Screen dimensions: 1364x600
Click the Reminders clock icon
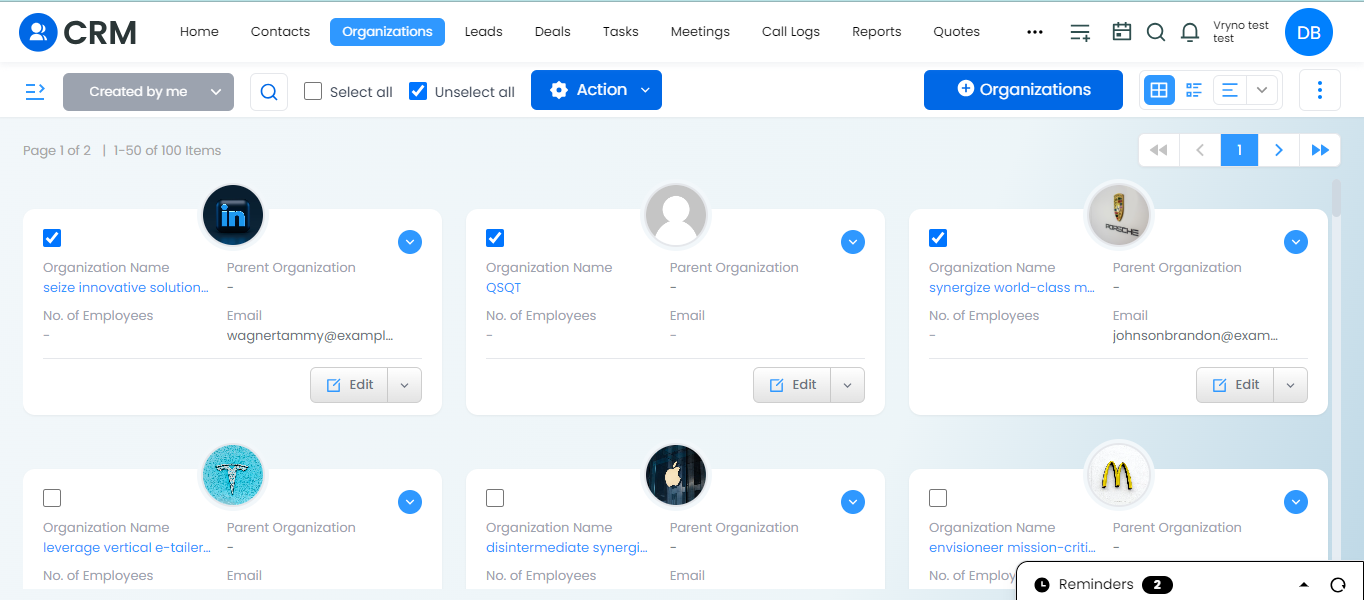click(1042, 585)
